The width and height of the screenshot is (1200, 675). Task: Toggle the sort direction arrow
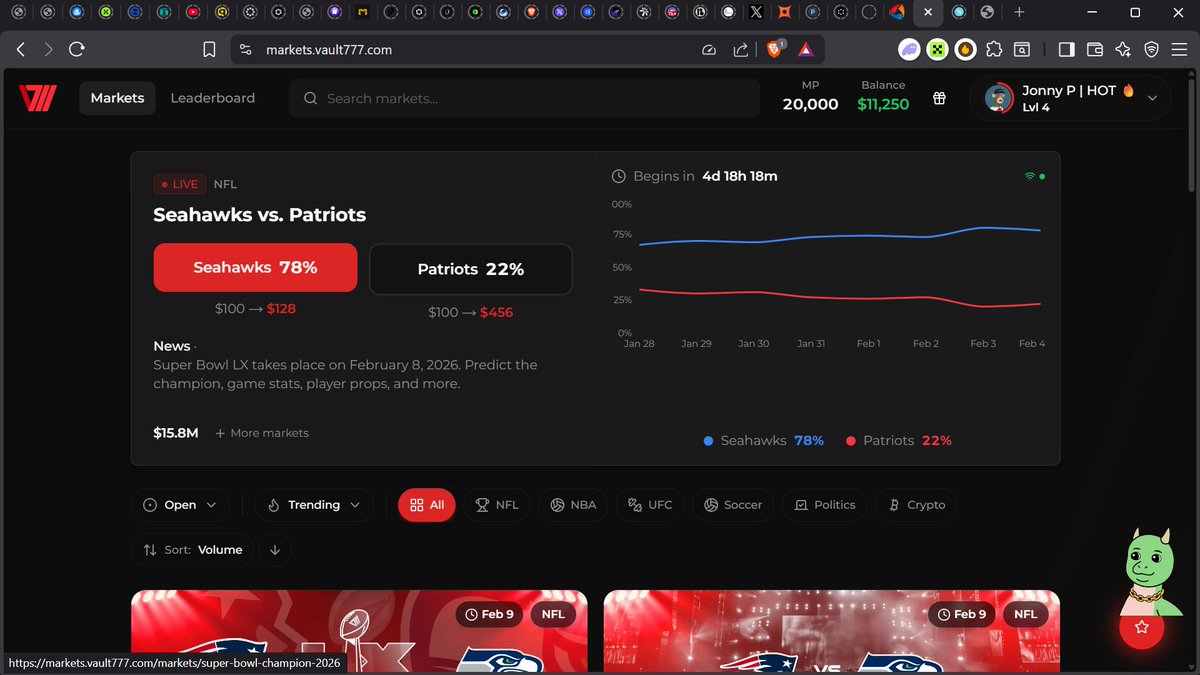click(x=275, y=549)
